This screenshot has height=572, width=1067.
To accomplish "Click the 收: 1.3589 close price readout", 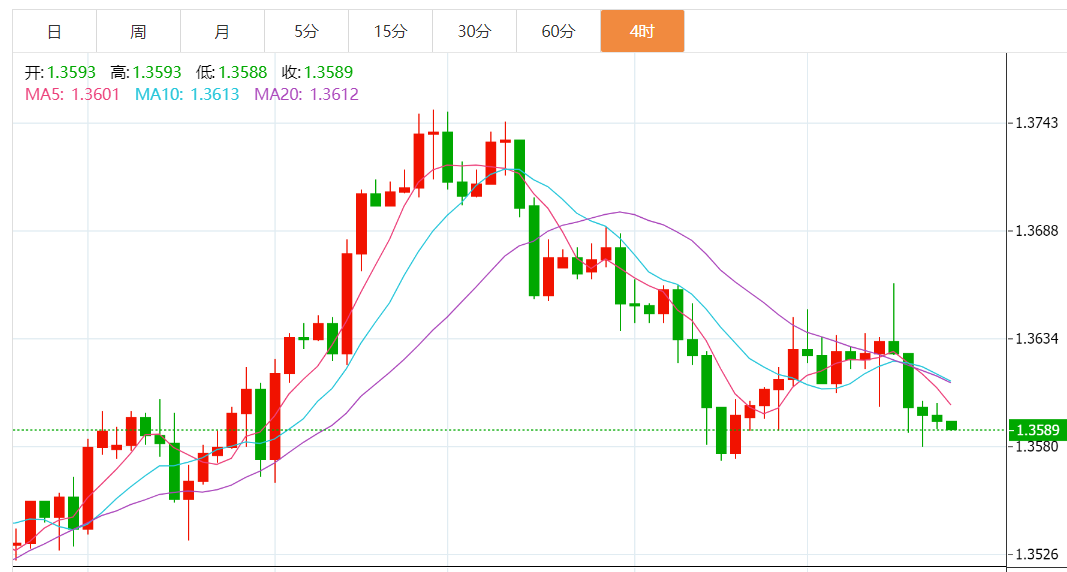I will pos(317,73).
